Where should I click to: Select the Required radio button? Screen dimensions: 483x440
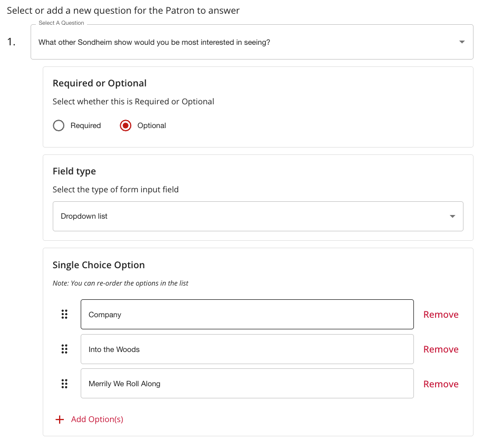click(x=59, y=126)
